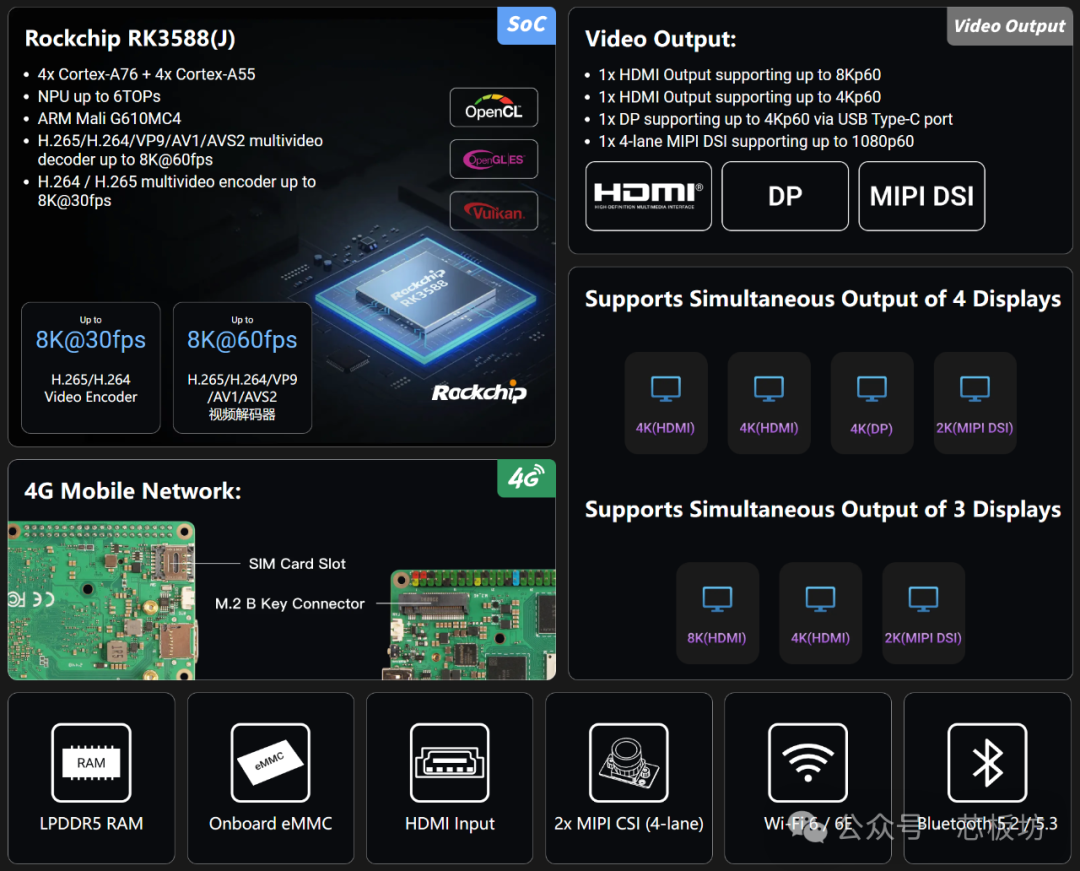Click the "4G Mobile Network:" heading
1080x871 pixels.
(133, 491)
